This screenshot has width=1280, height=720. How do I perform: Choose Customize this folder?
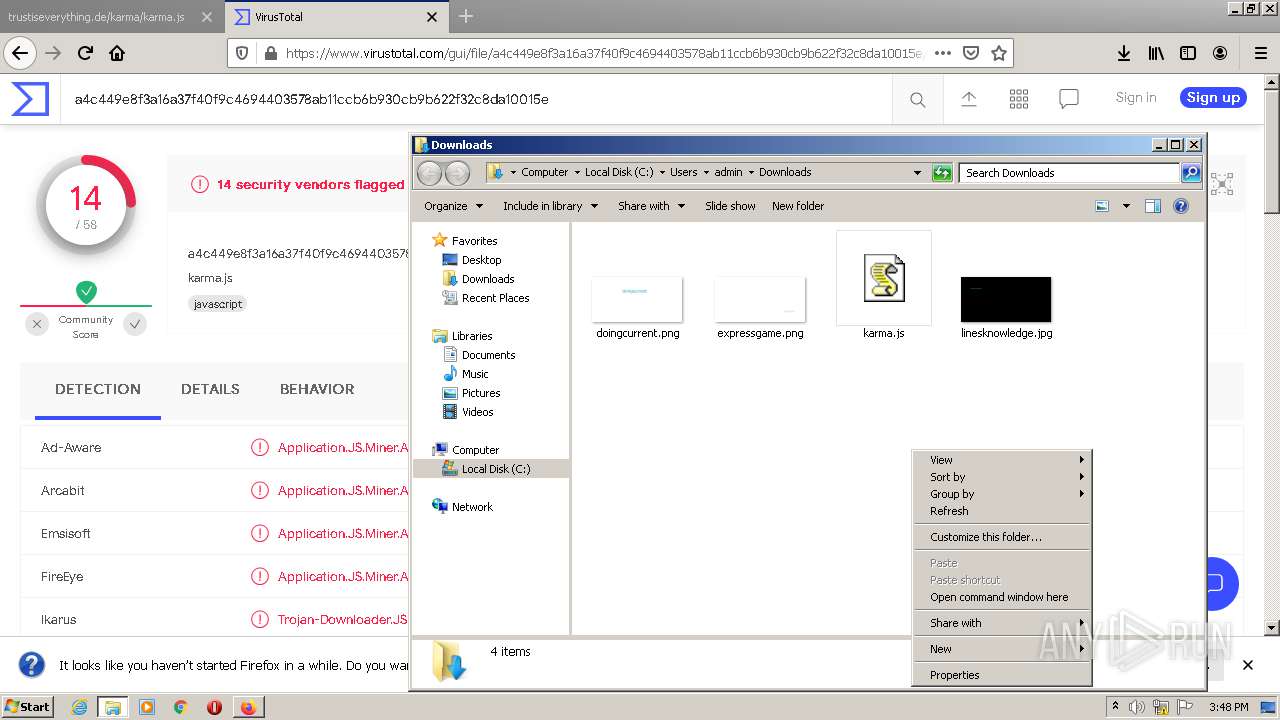tap(1001, 537)
